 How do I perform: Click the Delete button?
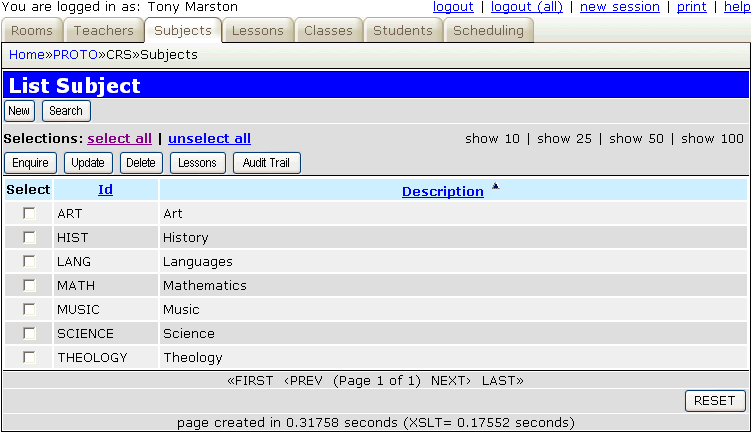click(x=141, y=163)
